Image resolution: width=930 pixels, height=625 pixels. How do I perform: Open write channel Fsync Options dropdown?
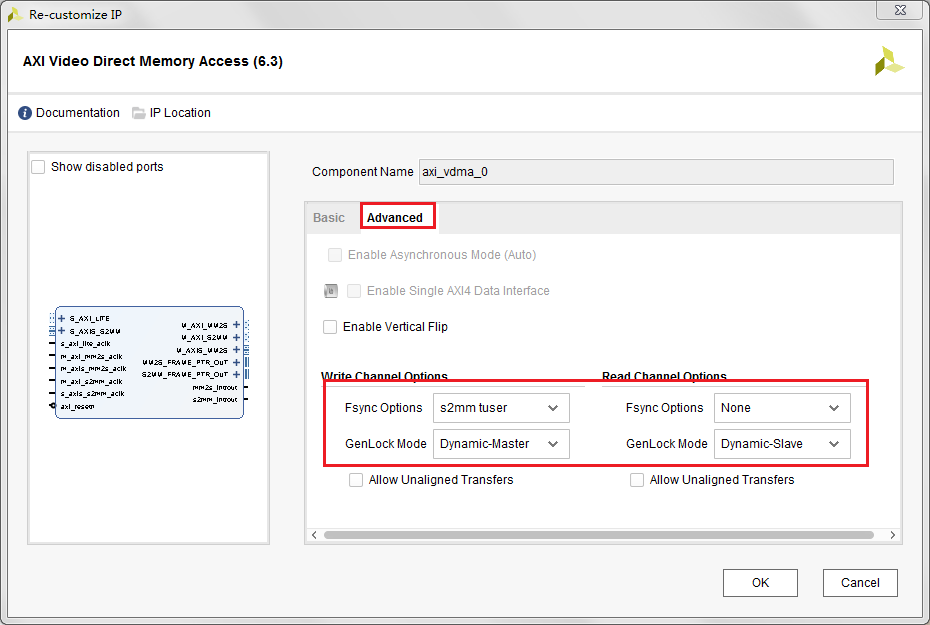(501, 408)
